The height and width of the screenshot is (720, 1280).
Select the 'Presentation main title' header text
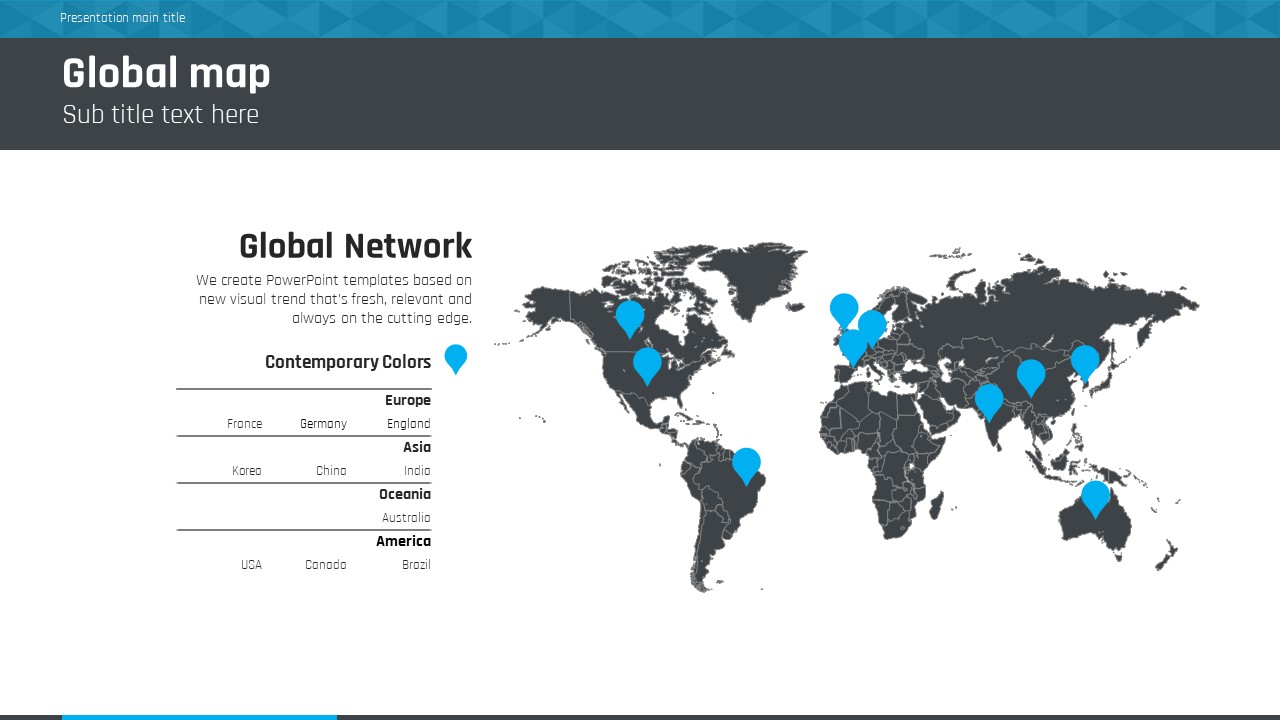(122, 18)
